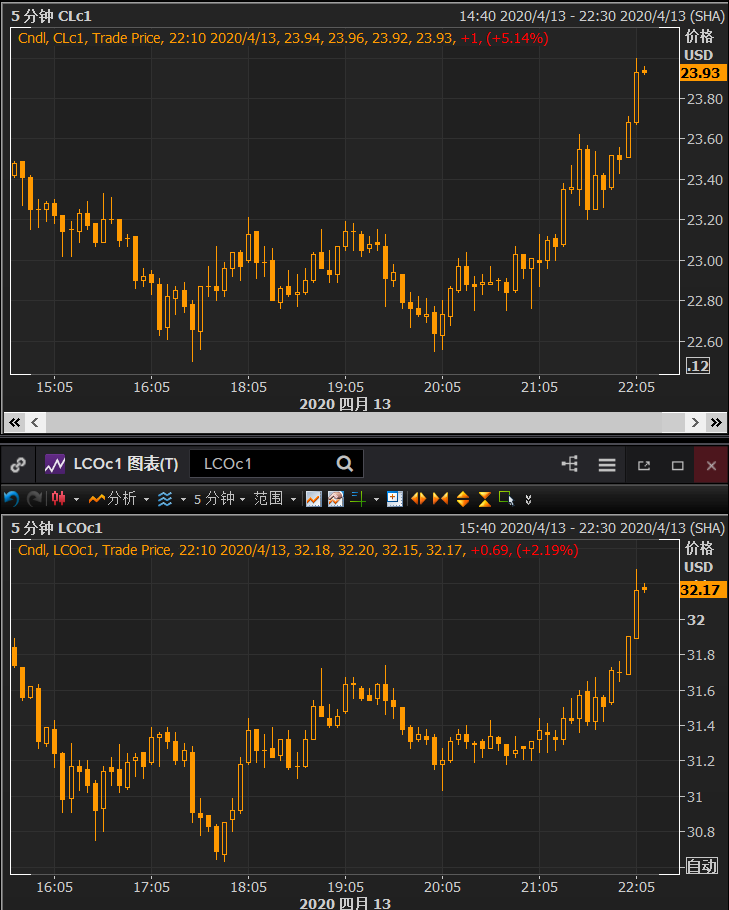Click the vertical expand arrows icon

462,498
